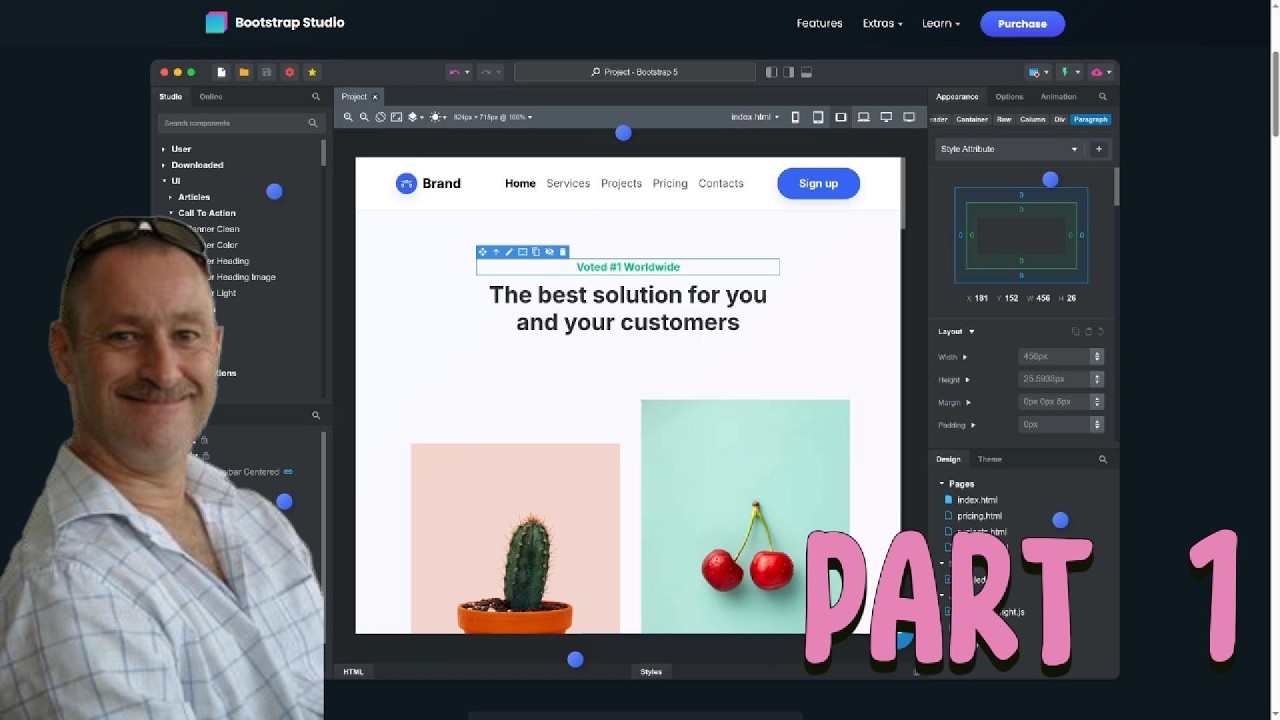1280x720 pixels.
Task: Click the Purchase button on website header
Action: (1022, 23)
